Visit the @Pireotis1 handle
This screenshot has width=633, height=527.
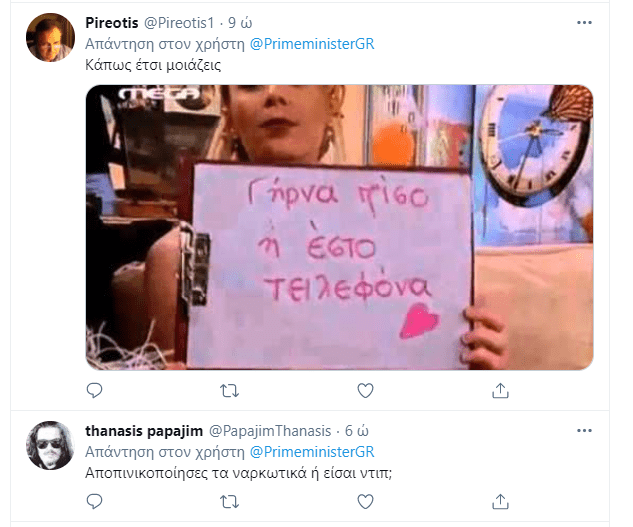[x=179, y=23]
